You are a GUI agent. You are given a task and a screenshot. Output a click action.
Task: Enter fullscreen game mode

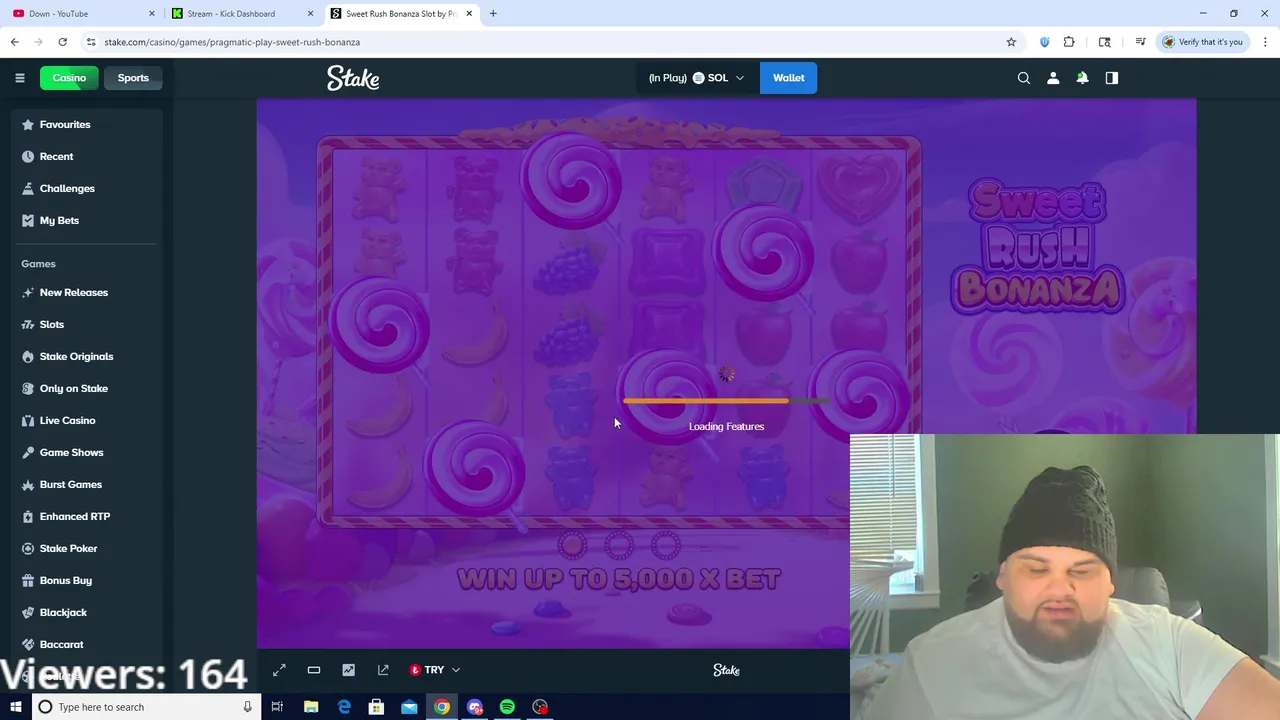coord(279,670)
